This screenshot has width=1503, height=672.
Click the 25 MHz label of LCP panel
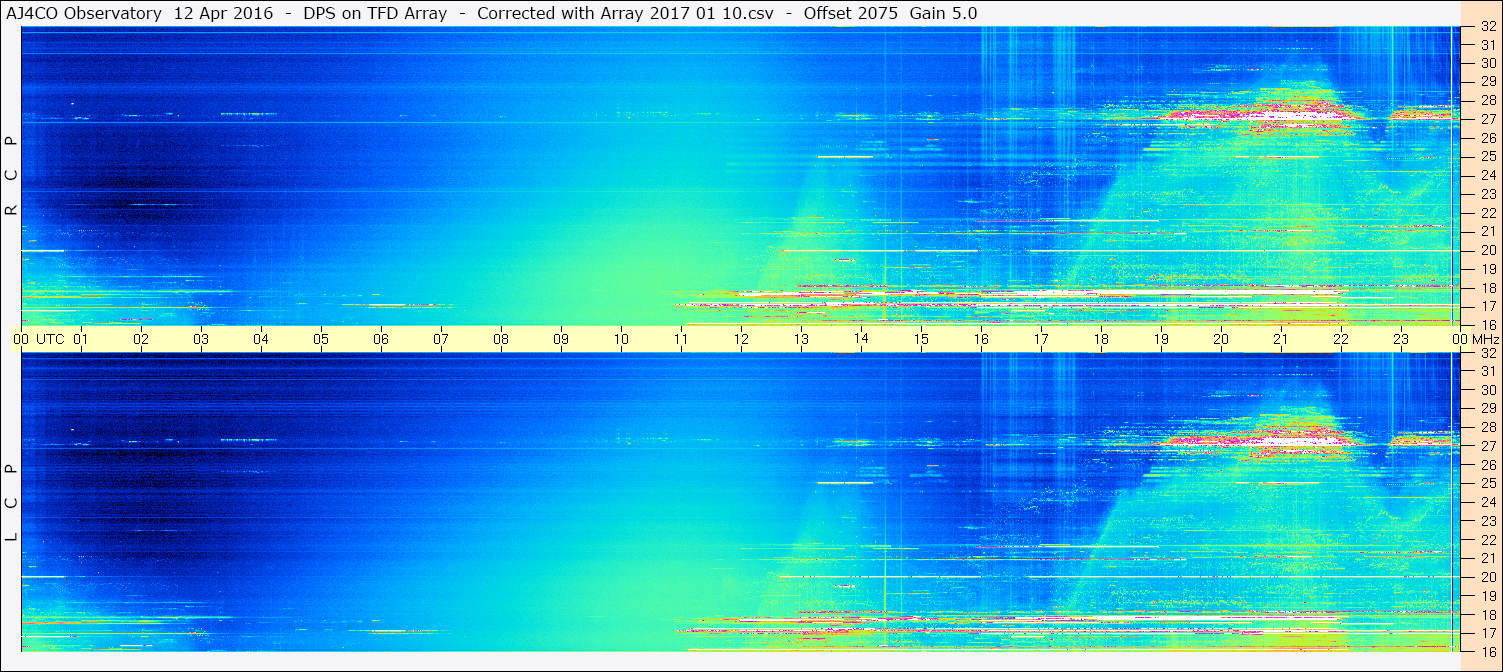click(x=1488, y=483)
